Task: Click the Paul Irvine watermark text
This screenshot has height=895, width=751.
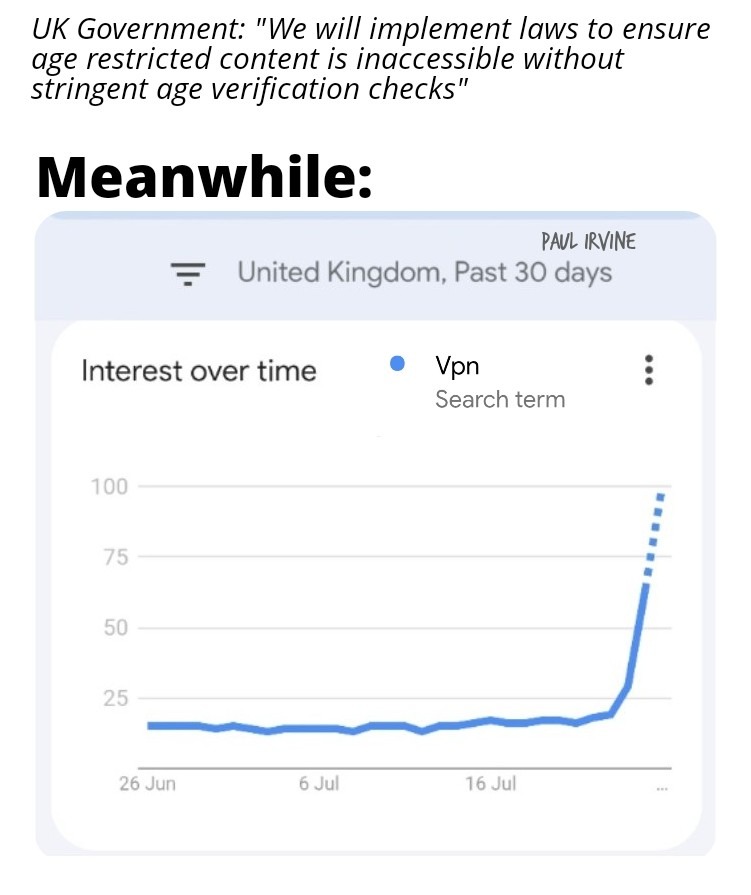Action: coord(588,241)
